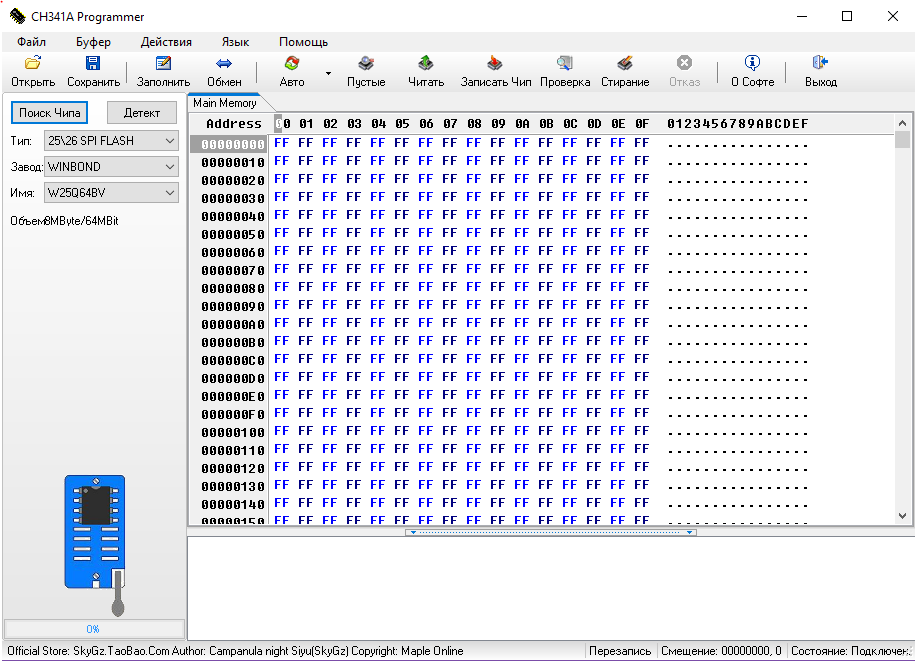Viewport: 915px width, 661px height.
Task: Click the Заполнить (Fill) toolbar icon
Action: coord(163,64)
